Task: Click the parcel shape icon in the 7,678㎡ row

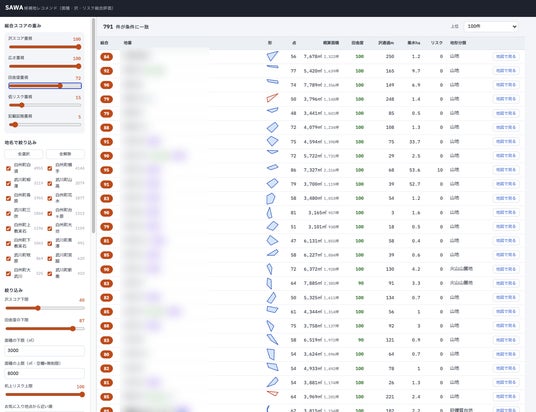Action: coord(272,56)
